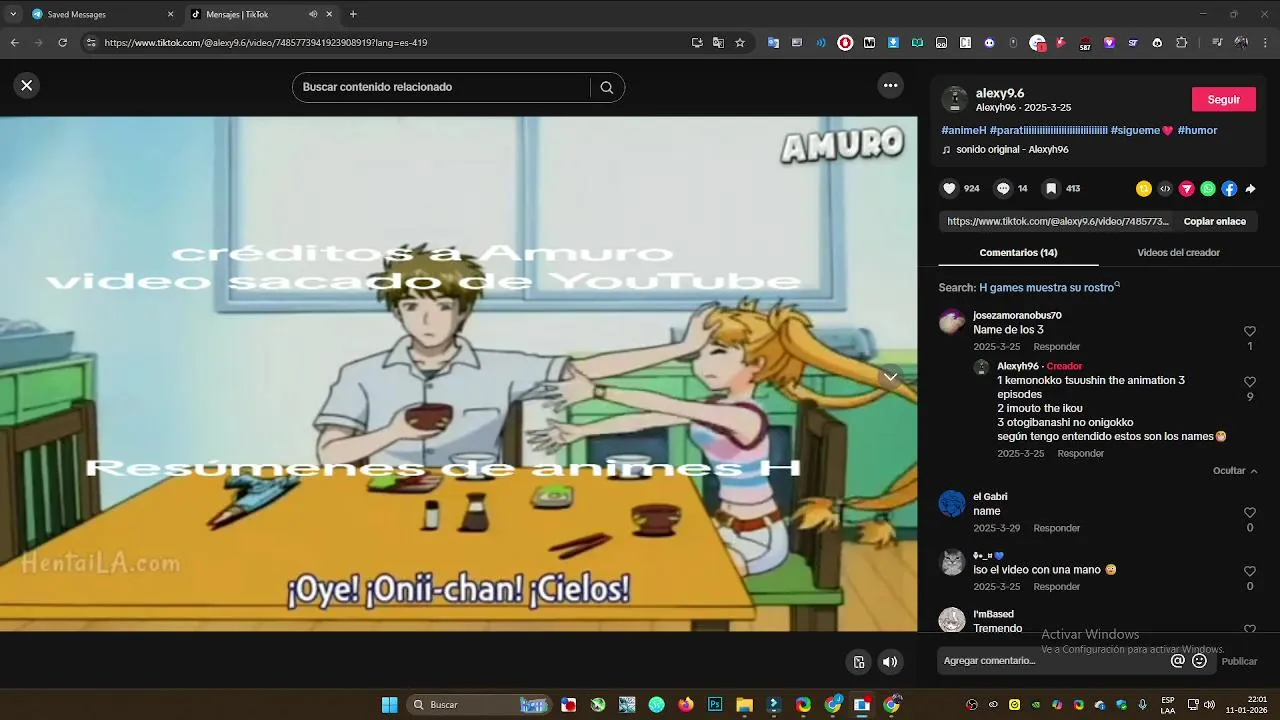
Task: Share the video to Facebook
Action: [1229, 188]
